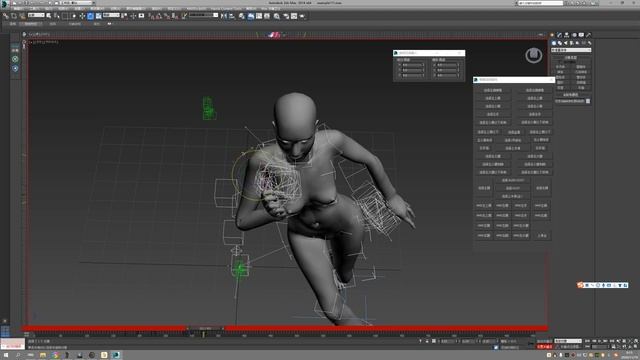Select the Geometry category in Create panel
The width and height of the screenshot is (640, 360).
point(554,43)
